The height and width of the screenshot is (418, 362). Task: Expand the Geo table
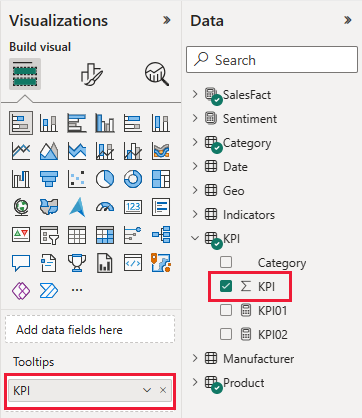(x=195, y=190)
